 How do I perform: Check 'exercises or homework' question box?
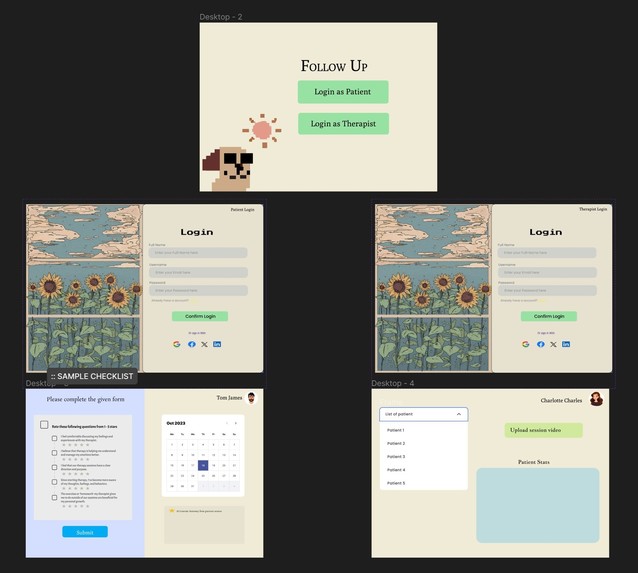click(x=54, y=497)
